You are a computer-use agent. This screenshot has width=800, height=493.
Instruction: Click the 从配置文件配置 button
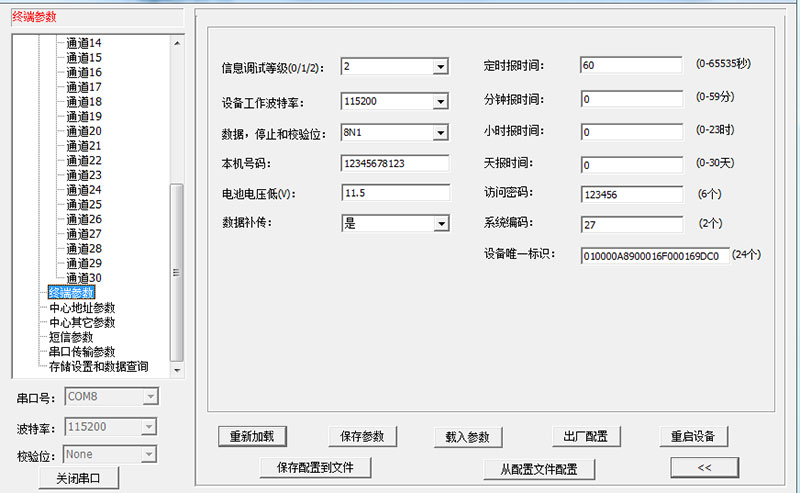539,469
